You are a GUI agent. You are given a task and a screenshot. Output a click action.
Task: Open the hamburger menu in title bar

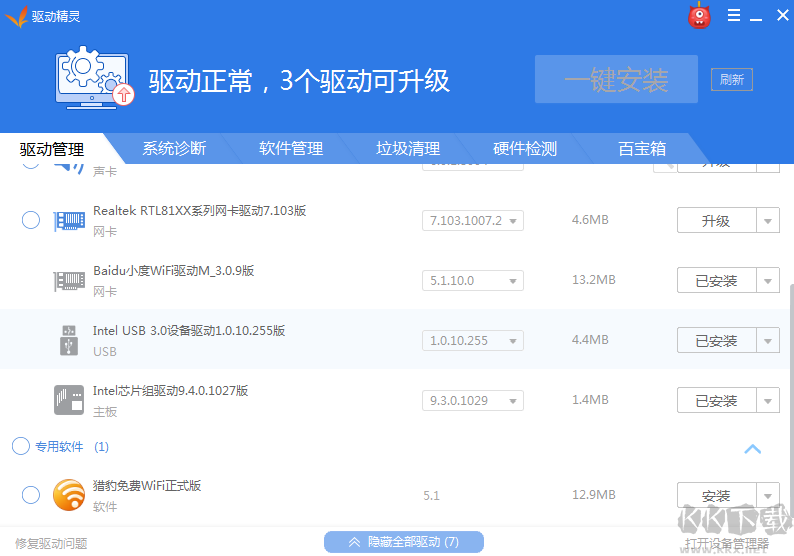734,15
